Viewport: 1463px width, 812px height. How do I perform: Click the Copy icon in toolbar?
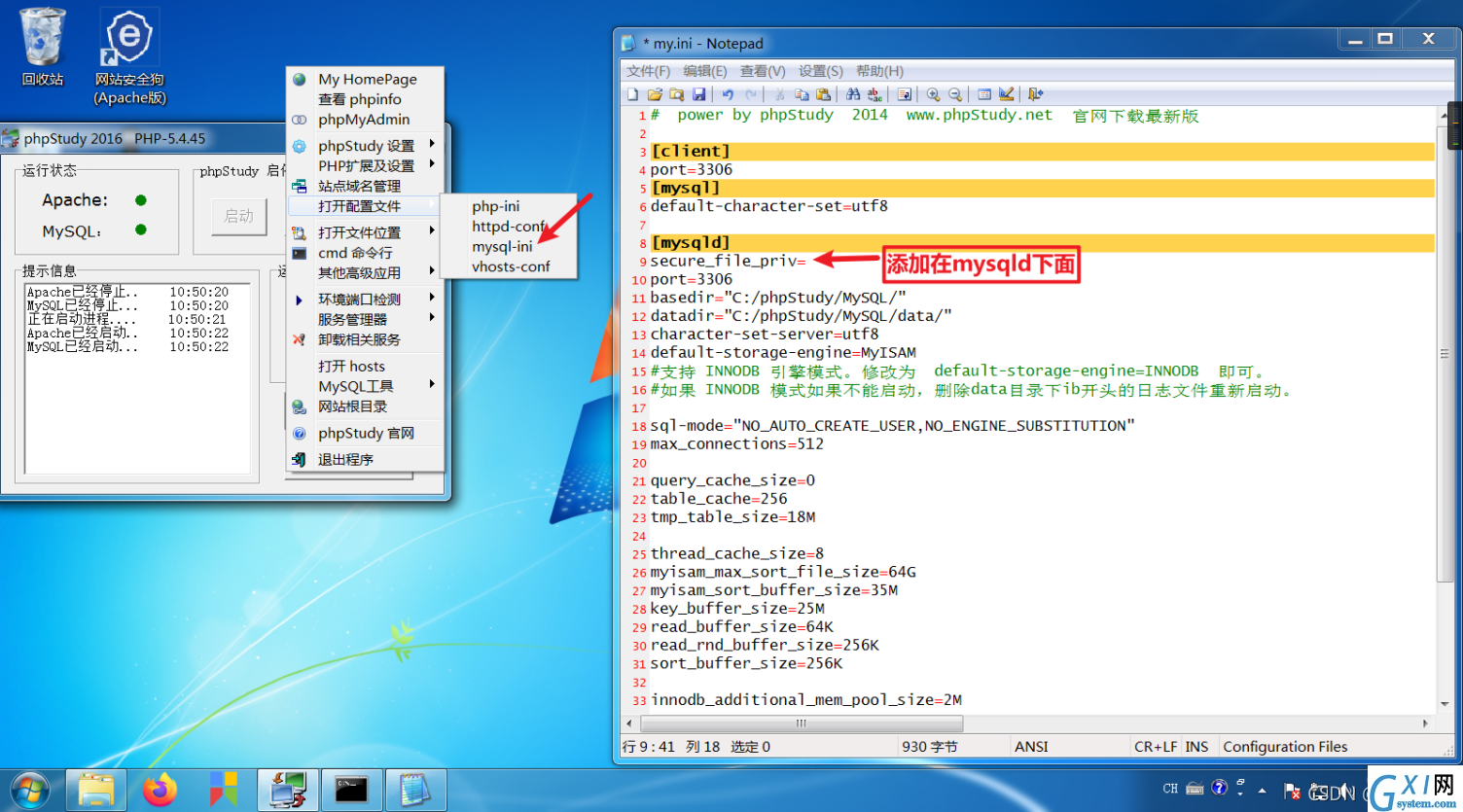(x=802, y=94)
